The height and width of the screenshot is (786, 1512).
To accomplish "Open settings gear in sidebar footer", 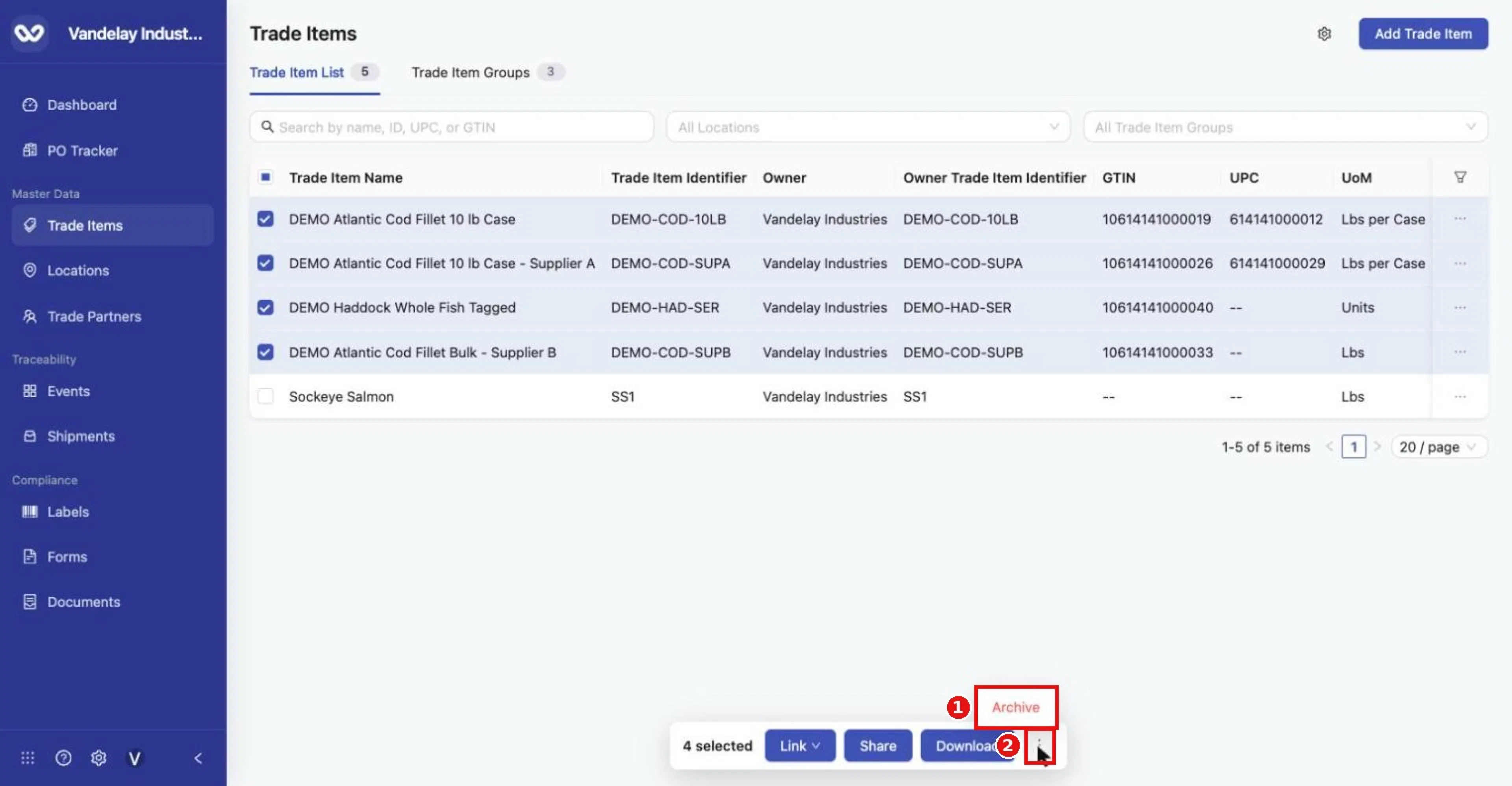I will point(98,758).
